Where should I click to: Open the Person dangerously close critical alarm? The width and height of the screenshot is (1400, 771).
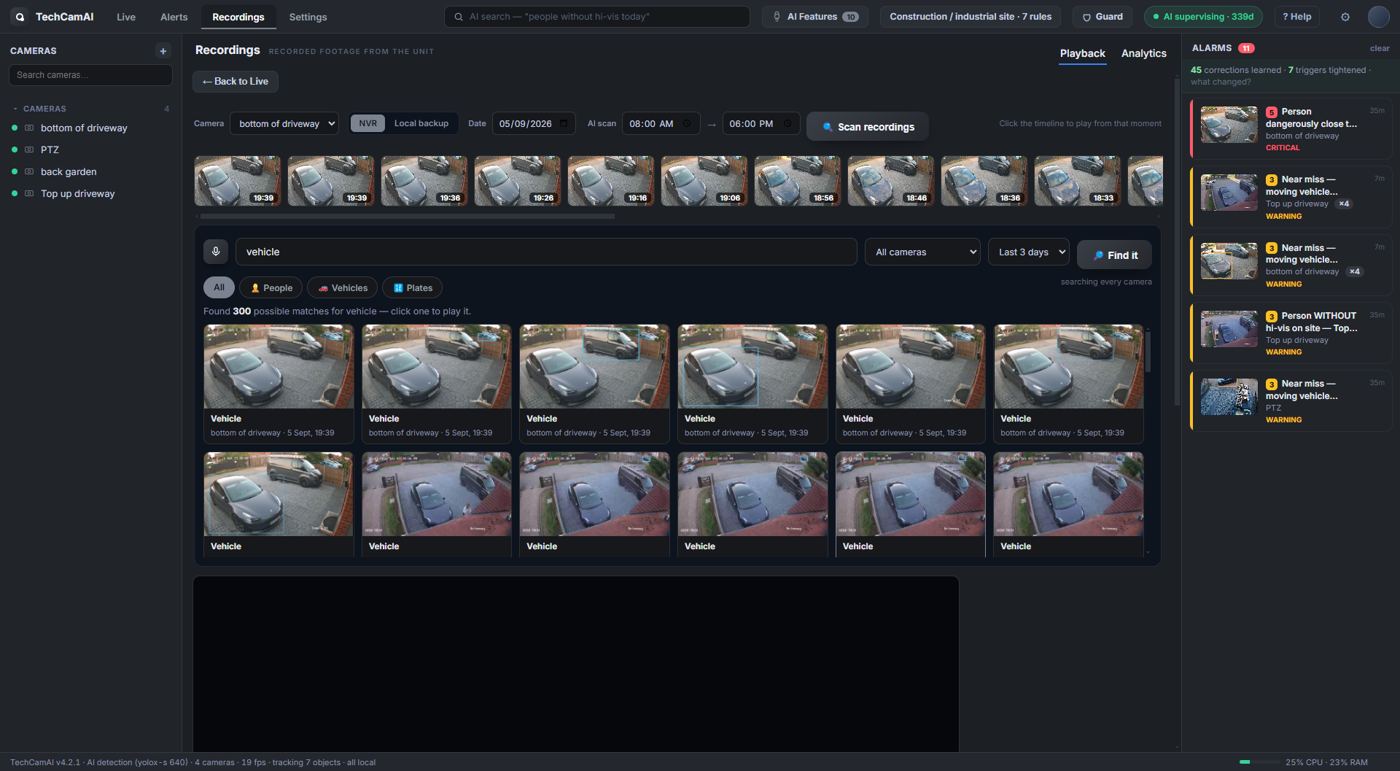click(1291, 129)
